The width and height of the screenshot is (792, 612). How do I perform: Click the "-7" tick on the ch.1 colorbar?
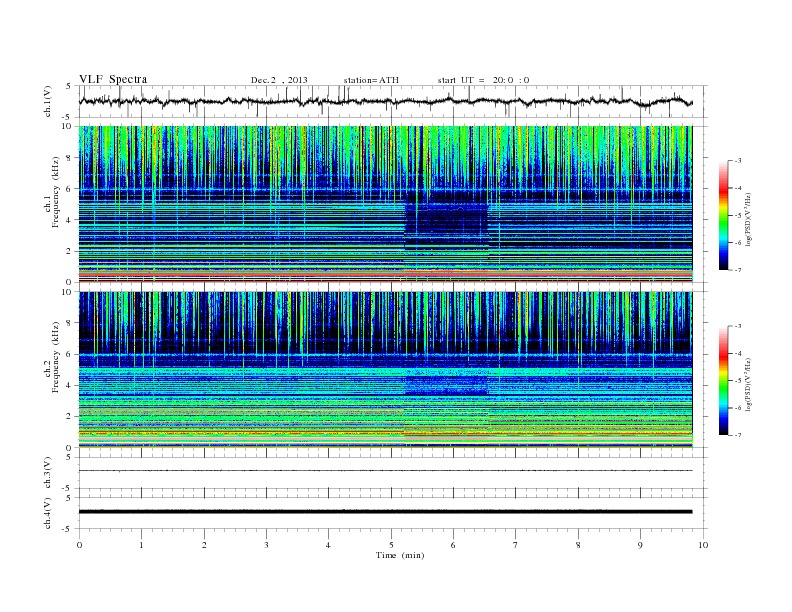tap(738, 270)
